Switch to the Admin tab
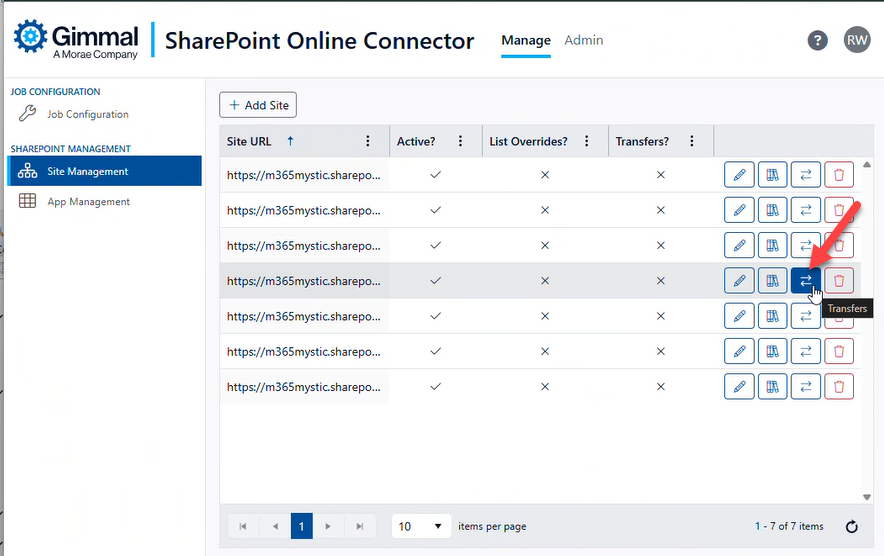Screen dimensions: 884x556 point(583,40)
